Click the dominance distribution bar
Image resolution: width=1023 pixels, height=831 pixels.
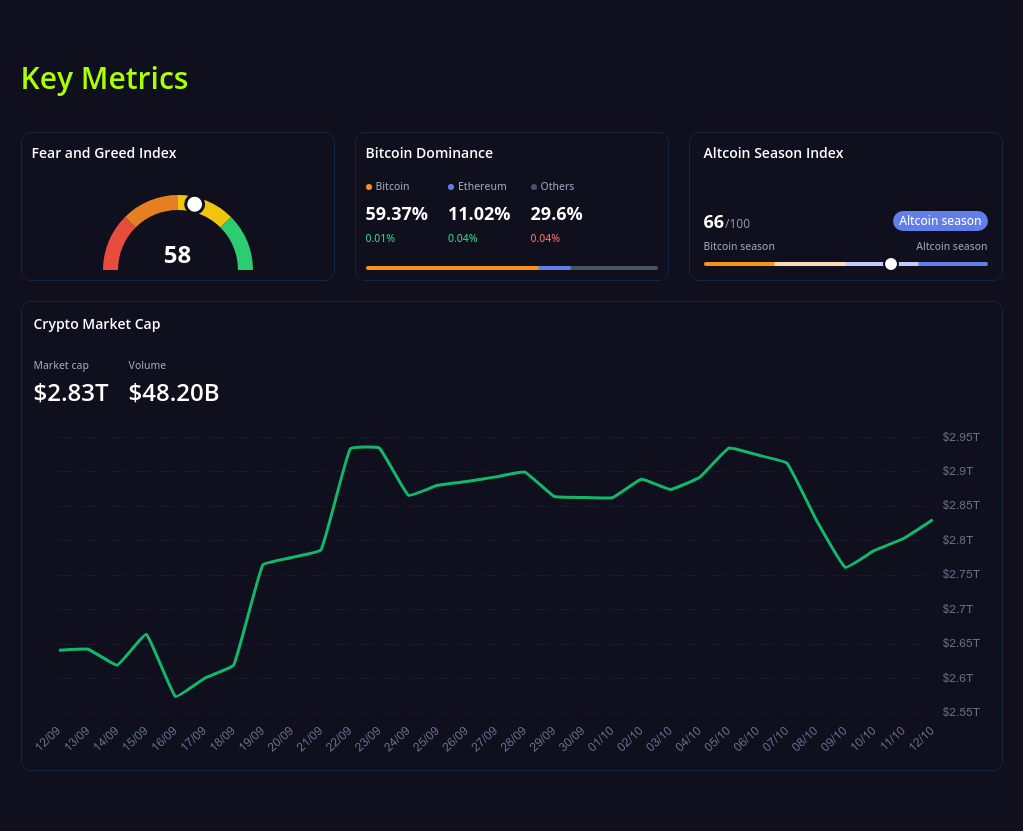pyautogui.click(x=512, y=267)
